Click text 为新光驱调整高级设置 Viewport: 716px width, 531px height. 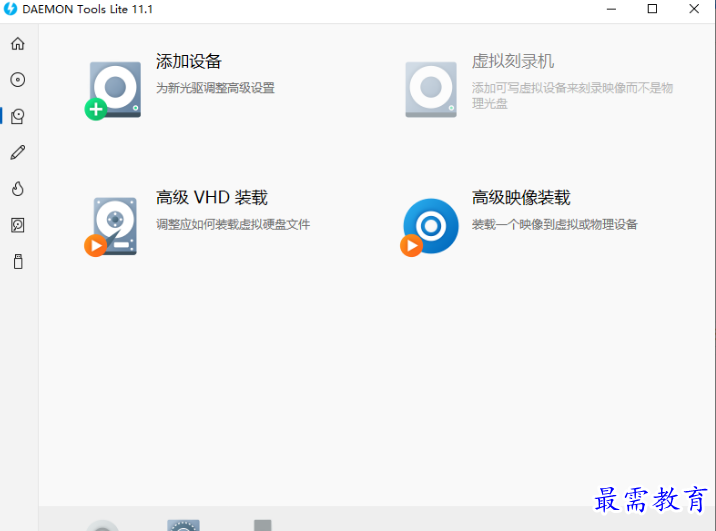click(215, 88)
